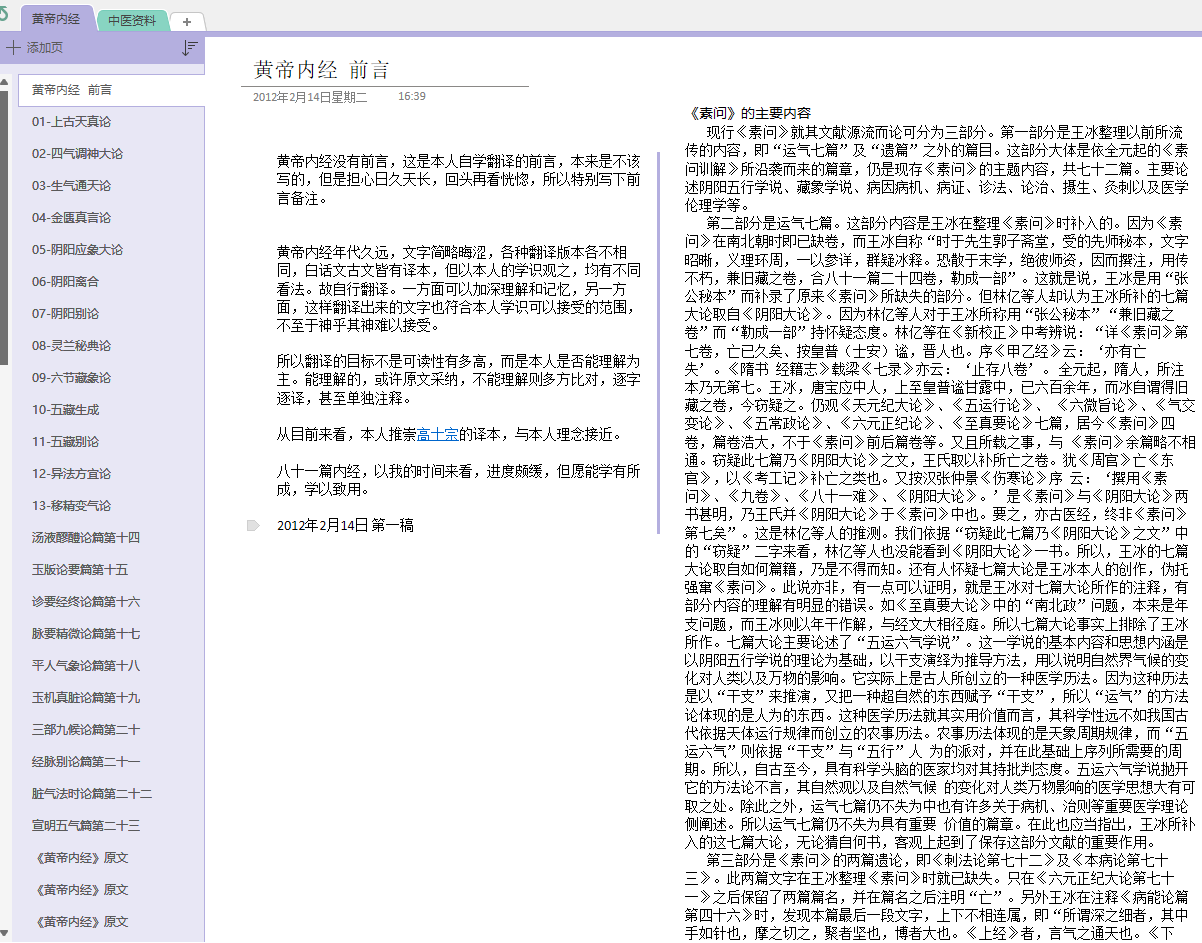
Task: Switch to the 黄帝内经 section tab
Action: 56,19
